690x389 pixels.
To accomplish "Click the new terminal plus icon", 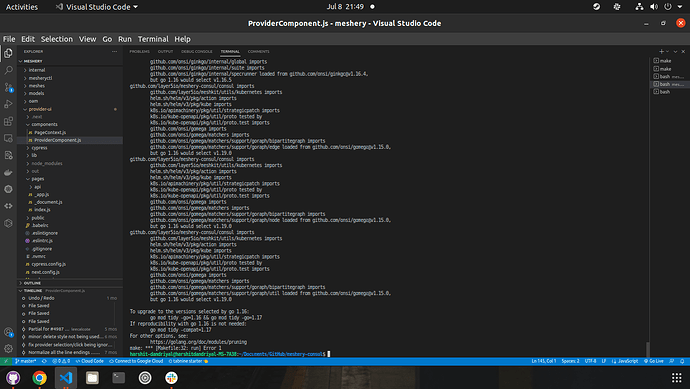I will pos(661,51).
